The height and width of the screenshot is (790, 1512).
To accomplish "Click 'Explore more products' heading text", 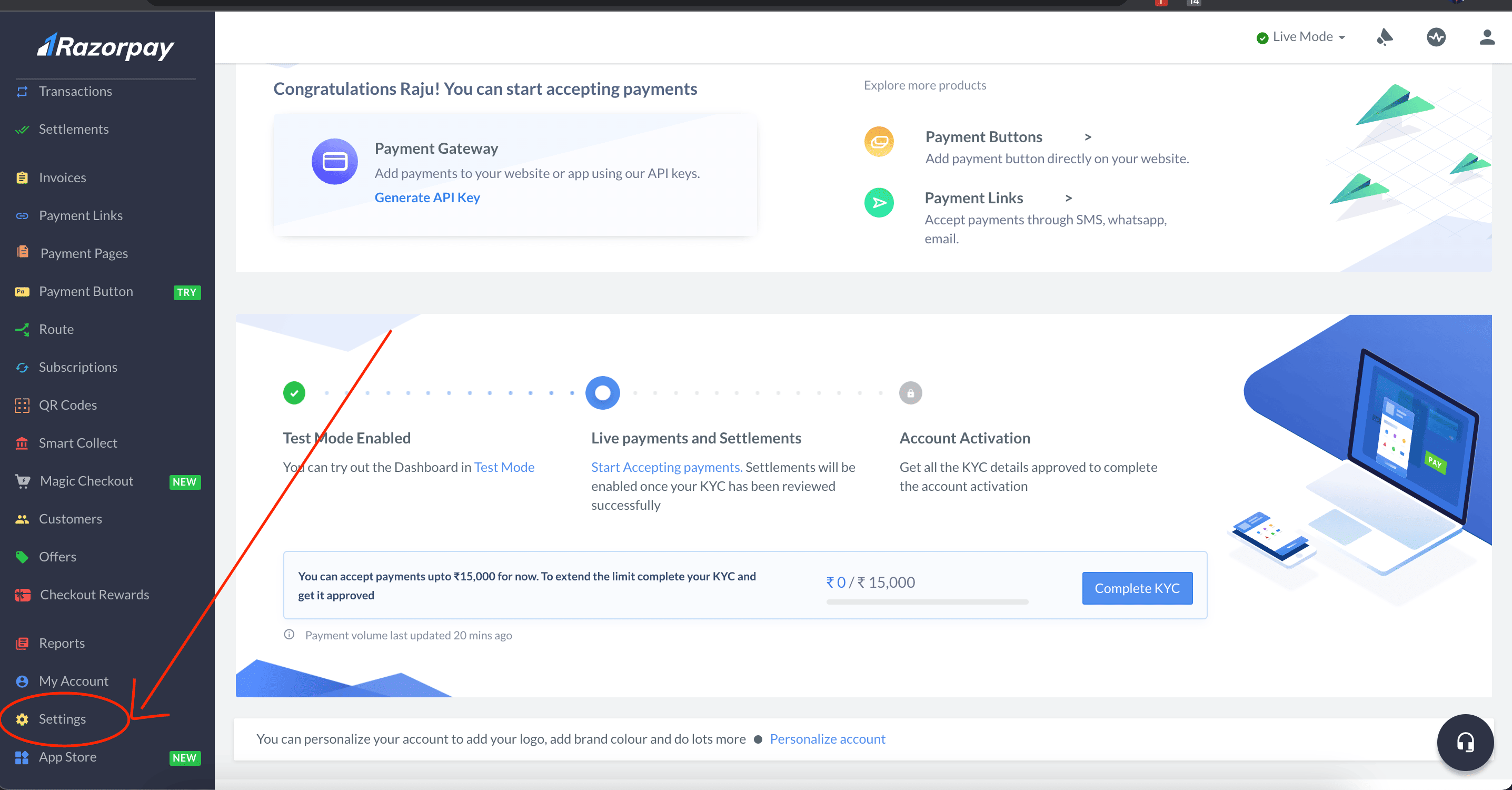I will [x=925, y=85].
